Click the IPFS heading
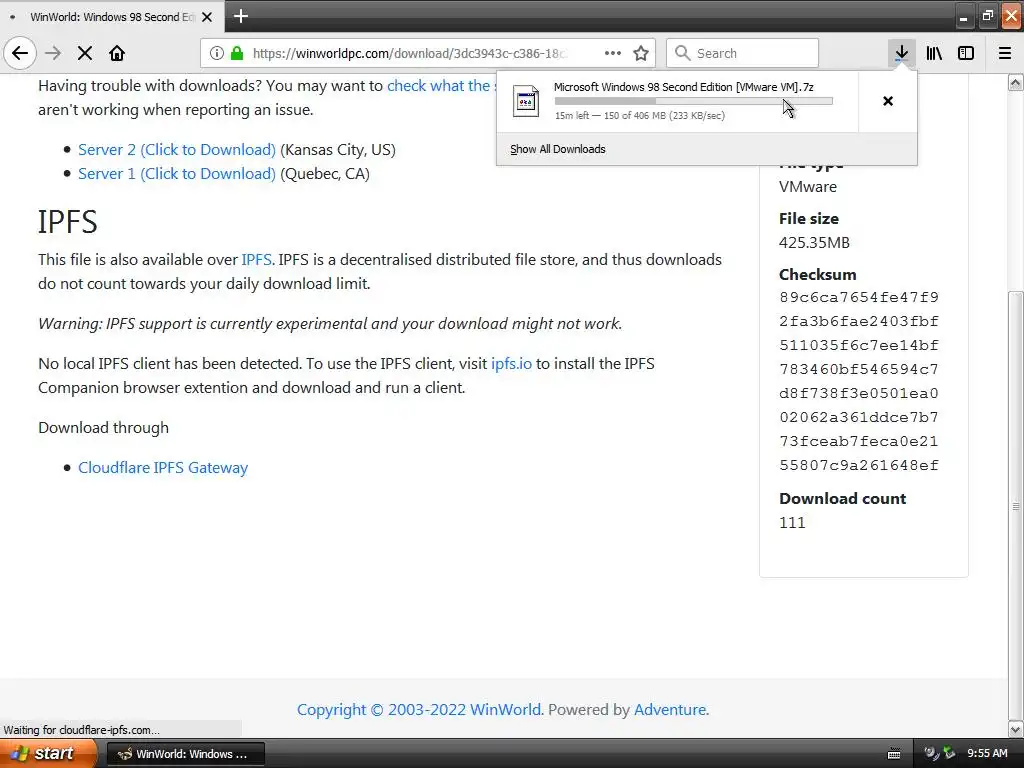This screenshot has width=1024, height=768. coord(68,221)
